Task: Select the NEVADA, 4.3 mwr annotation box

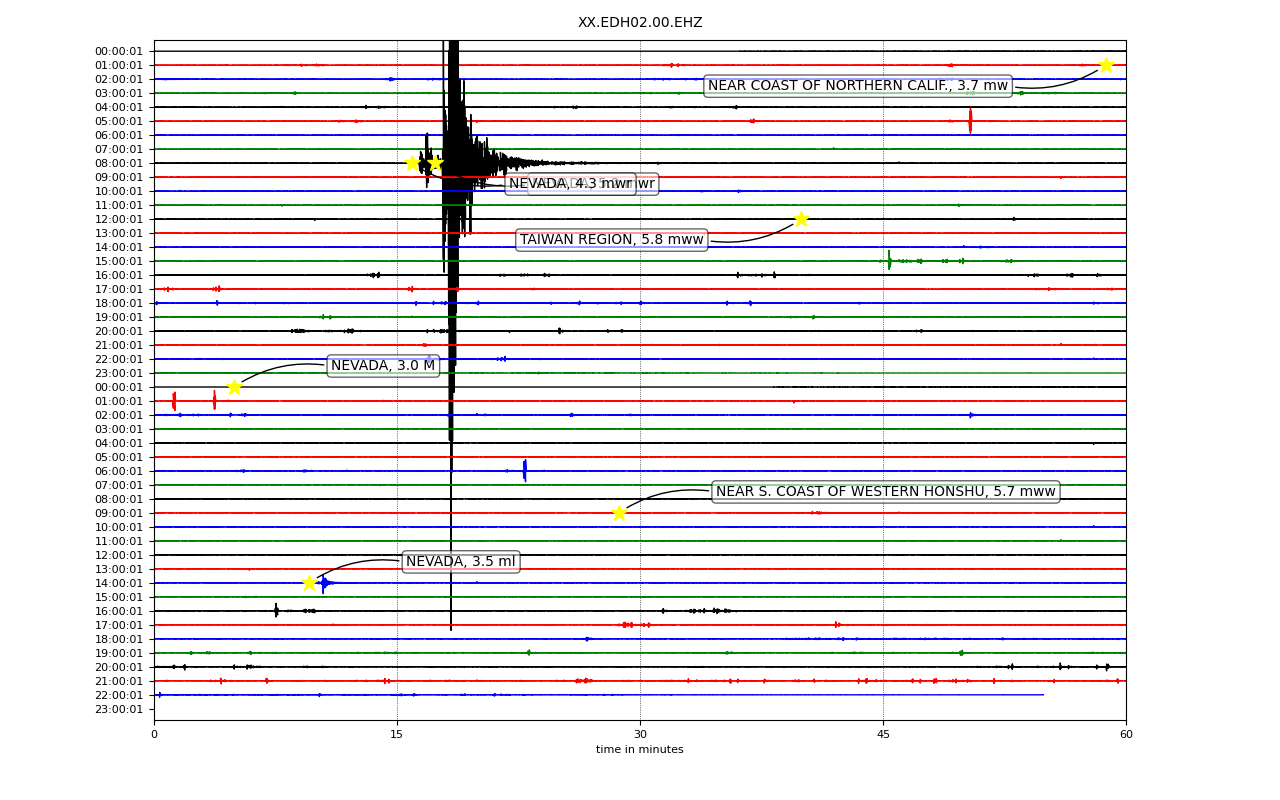Action: pos(570,184)
